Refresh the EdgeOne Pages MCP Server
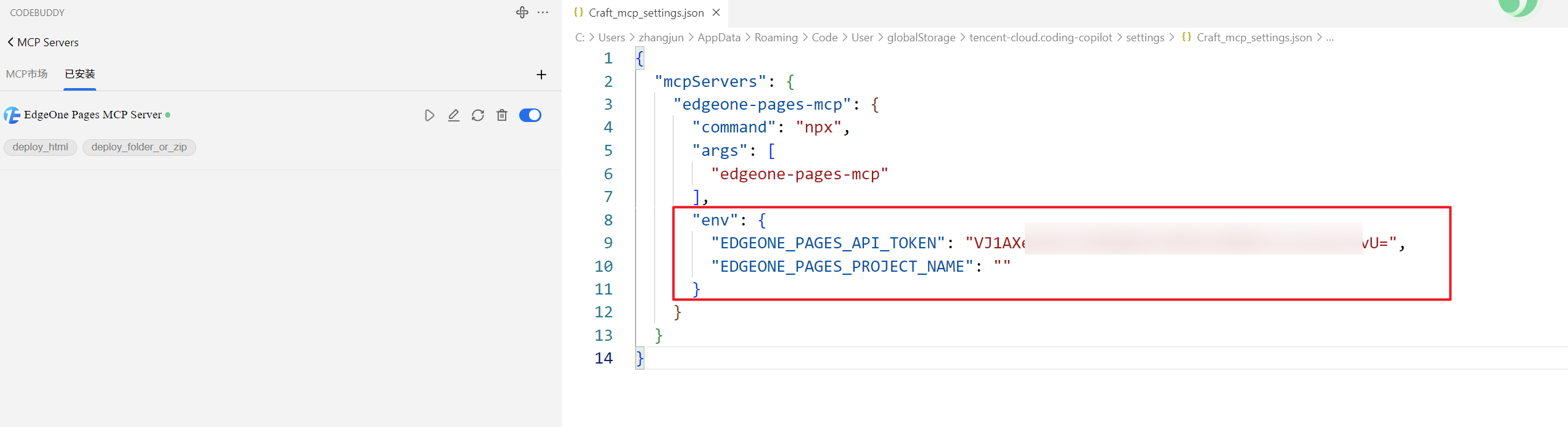This screenshot has height=427, width=1568. (x=478, y=115)
